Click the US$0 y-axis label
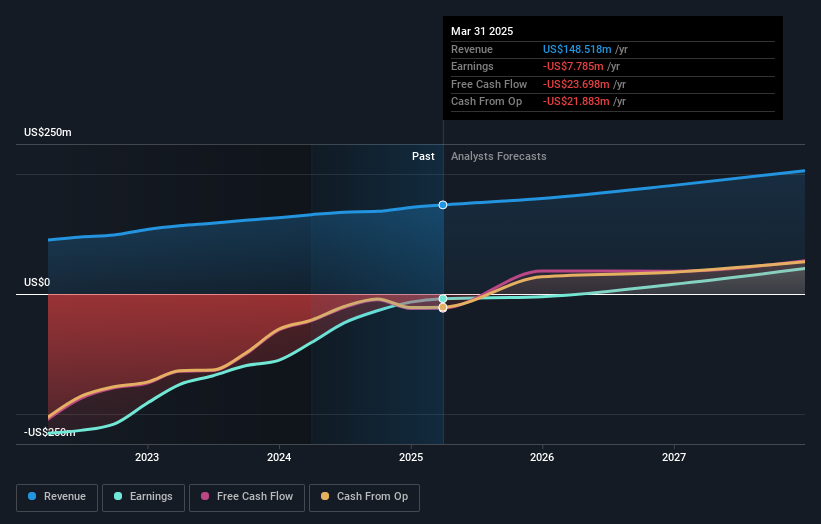Image resolution: width=821 pixels, height=524 pixels. pyautogui.click(x=37, y=283)
